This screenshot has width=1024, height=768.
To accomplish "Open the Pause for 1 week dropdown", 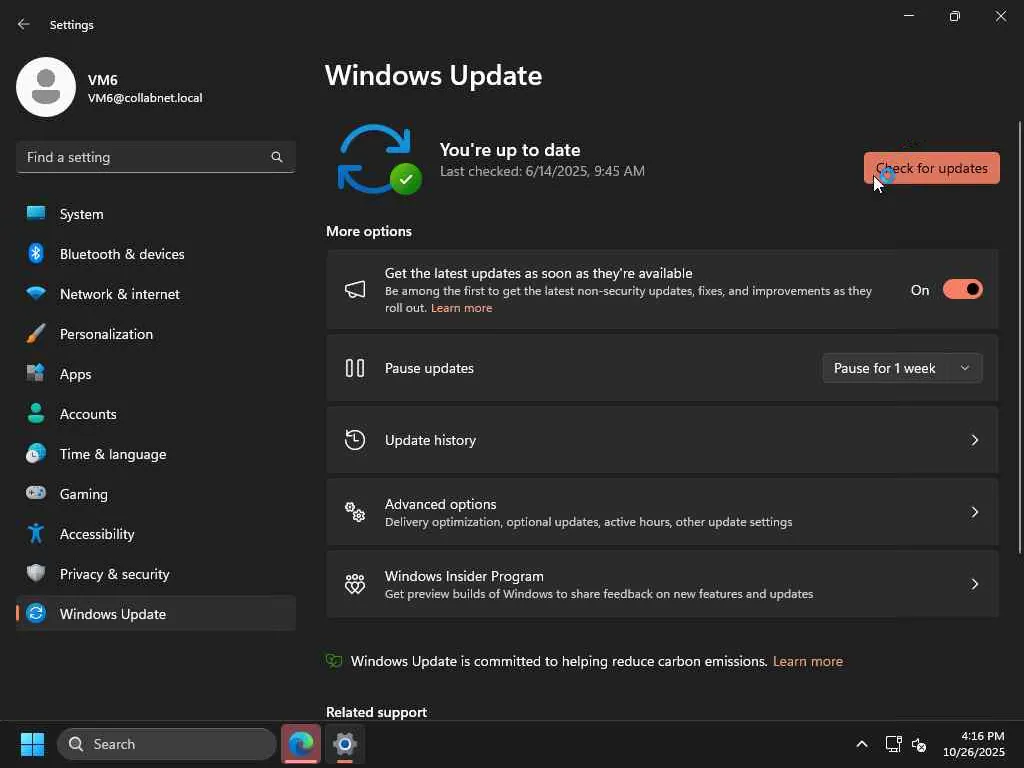I will [902, 368].
